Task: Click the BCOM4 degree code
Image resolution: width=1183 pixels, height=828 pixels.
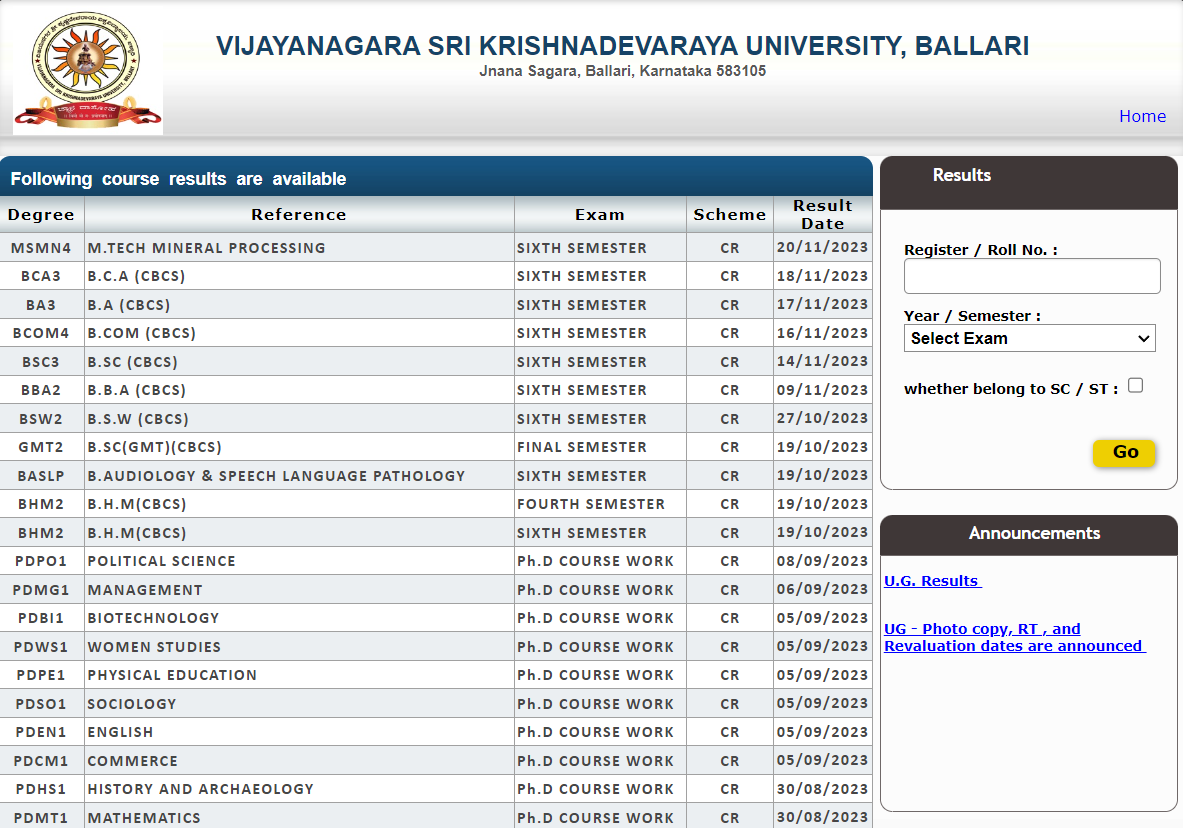Action: [x=41, y=333]
